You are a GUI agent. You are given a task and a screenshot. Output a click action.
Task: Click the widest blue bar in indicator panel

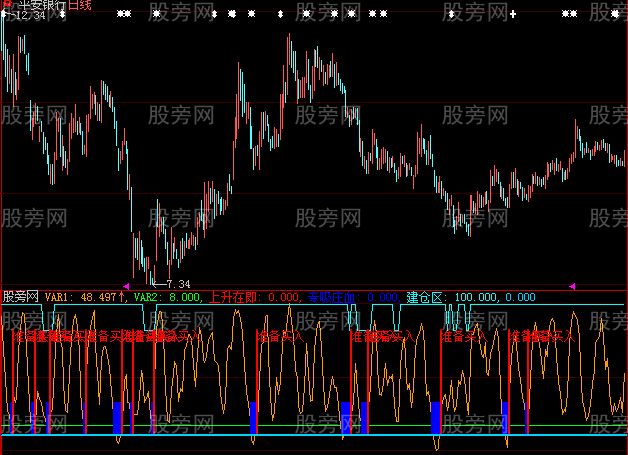(x=435, y=417)
